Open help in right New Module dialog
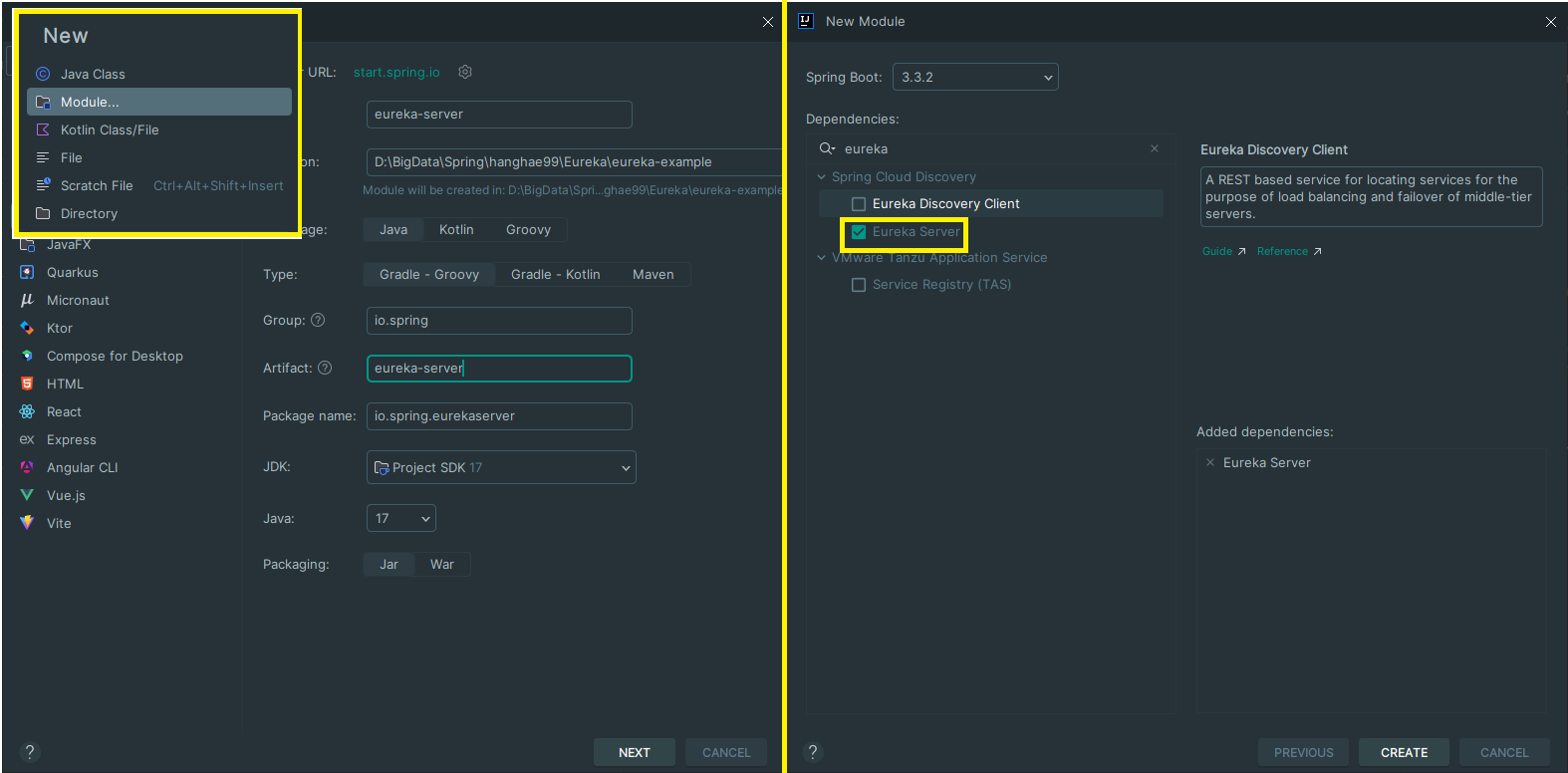Screen dimensions: 1568x773 pyautogui.click(x=813, y=752)
